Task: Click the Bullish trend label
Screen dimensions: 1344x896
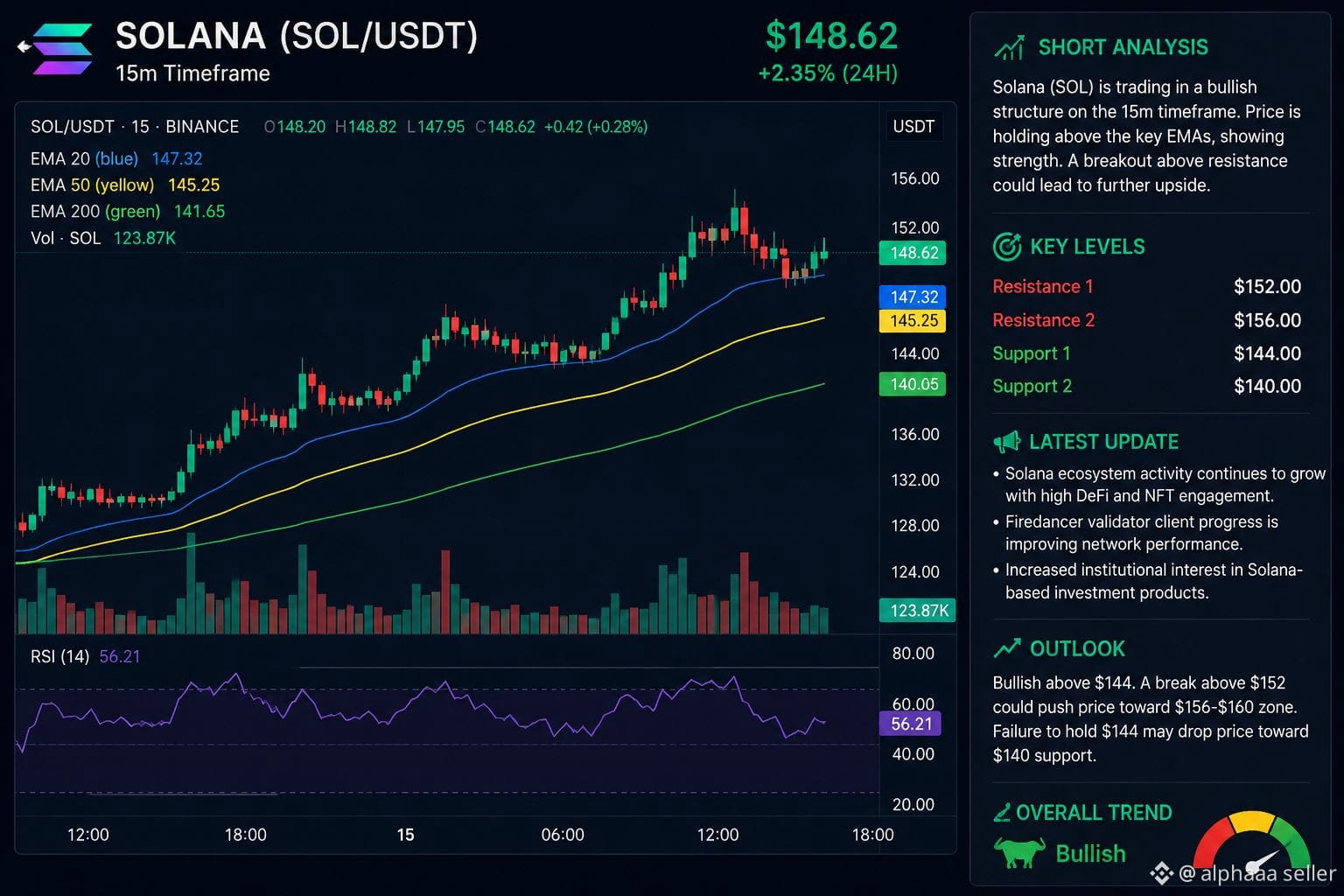Action: tap(1090, 853)
